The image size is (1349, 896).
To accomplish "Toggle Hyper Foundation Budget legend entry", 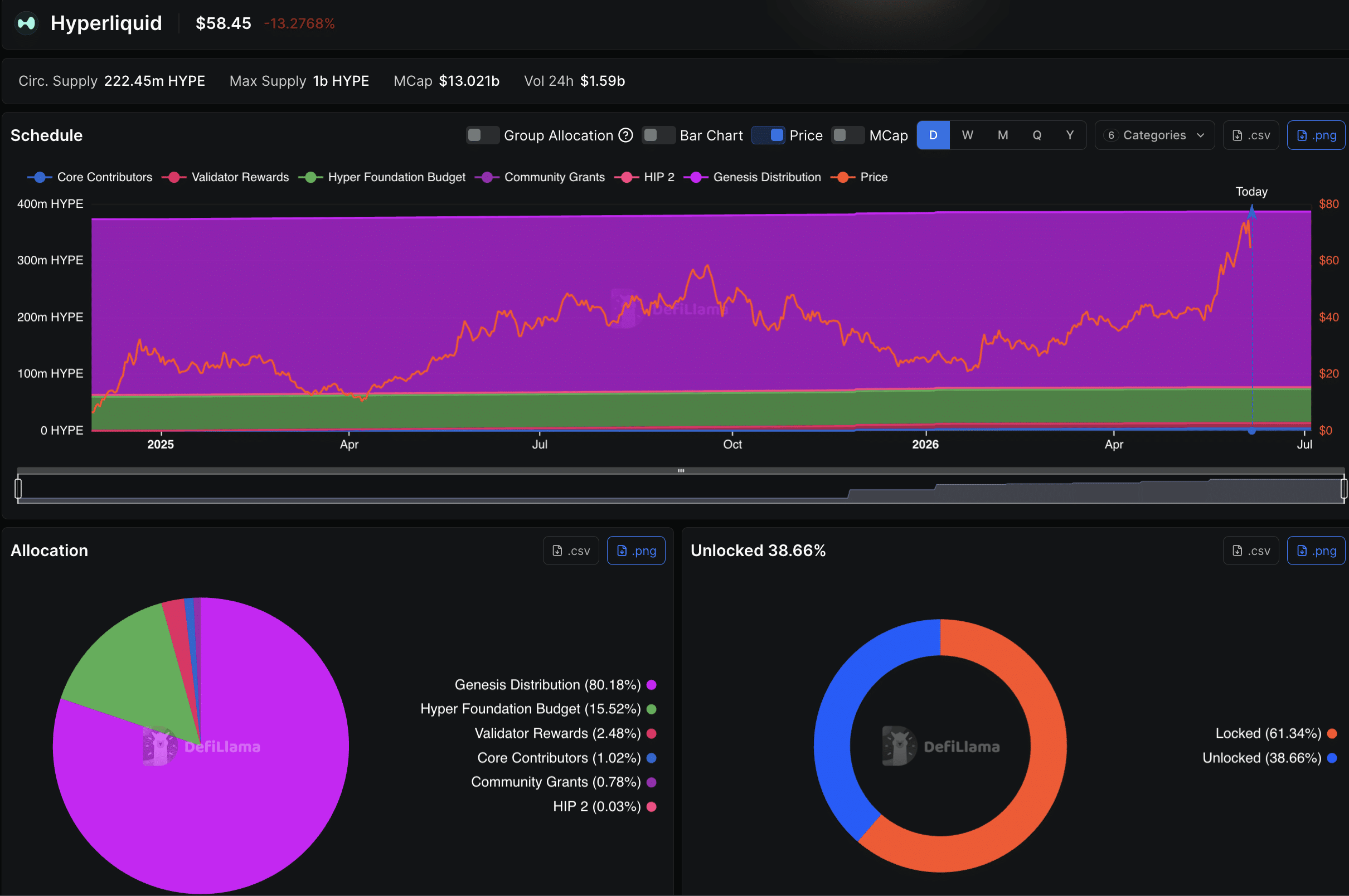I will coord(382,177).
